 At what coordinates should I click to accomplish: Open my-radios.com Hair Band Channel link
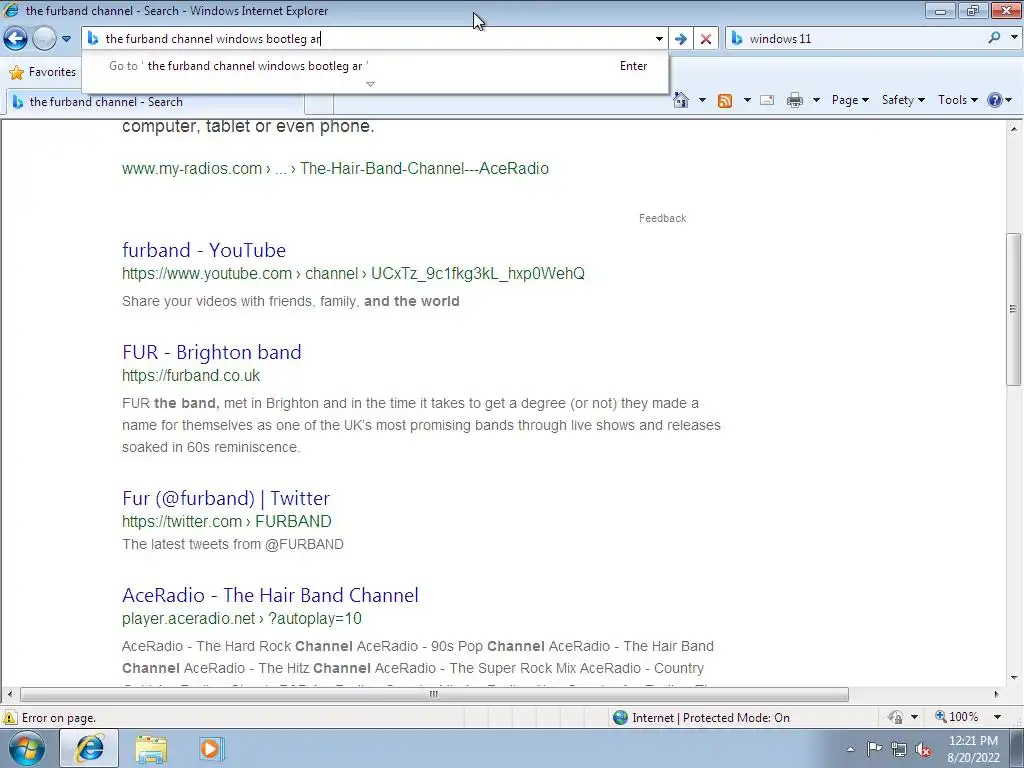[335, 168]
